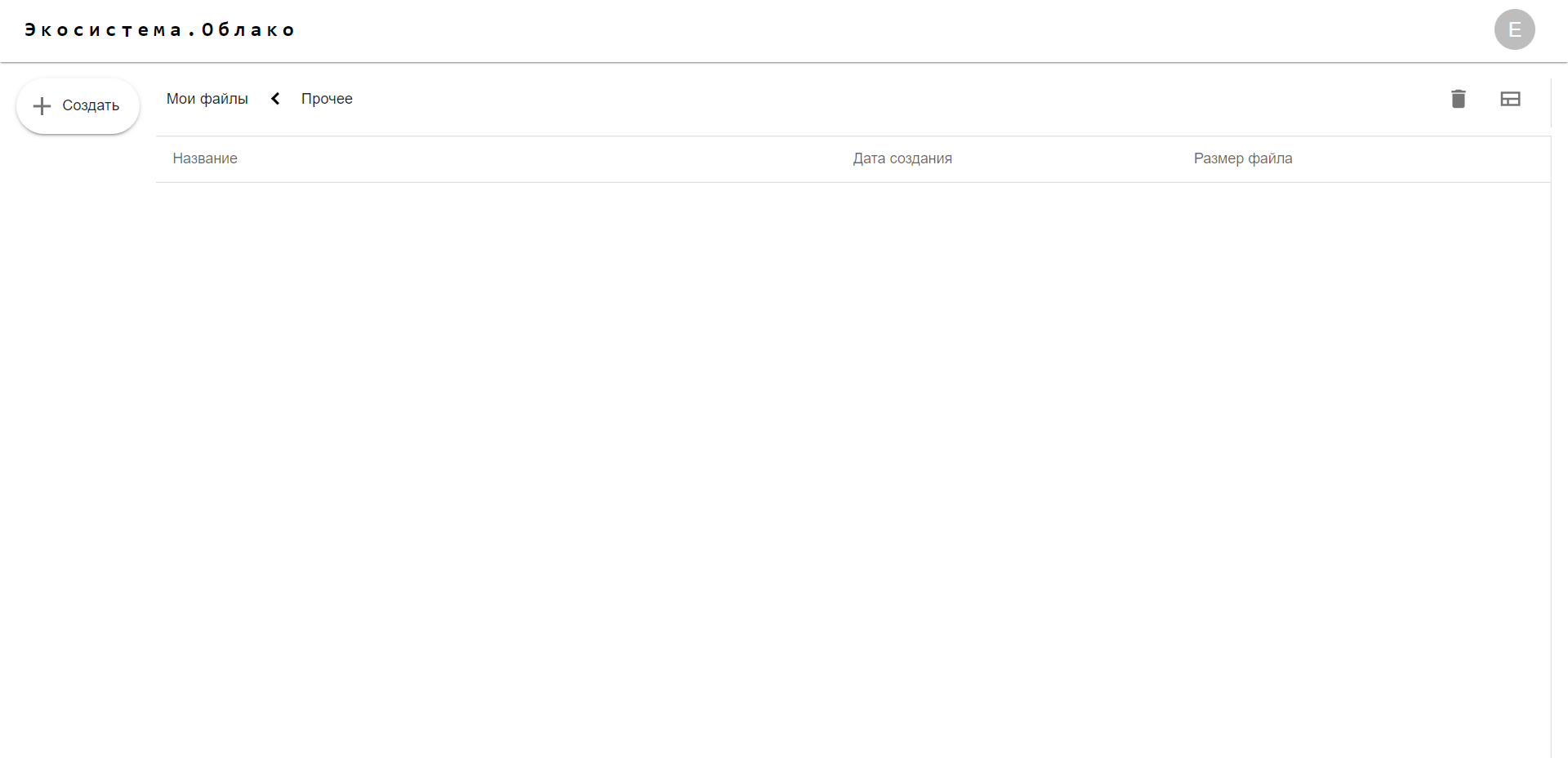Image resolution: width=1568 pixels, height=762 pixels.
Task: Switch file display mode via the layout icon
Action: (x=1511, y=98)
